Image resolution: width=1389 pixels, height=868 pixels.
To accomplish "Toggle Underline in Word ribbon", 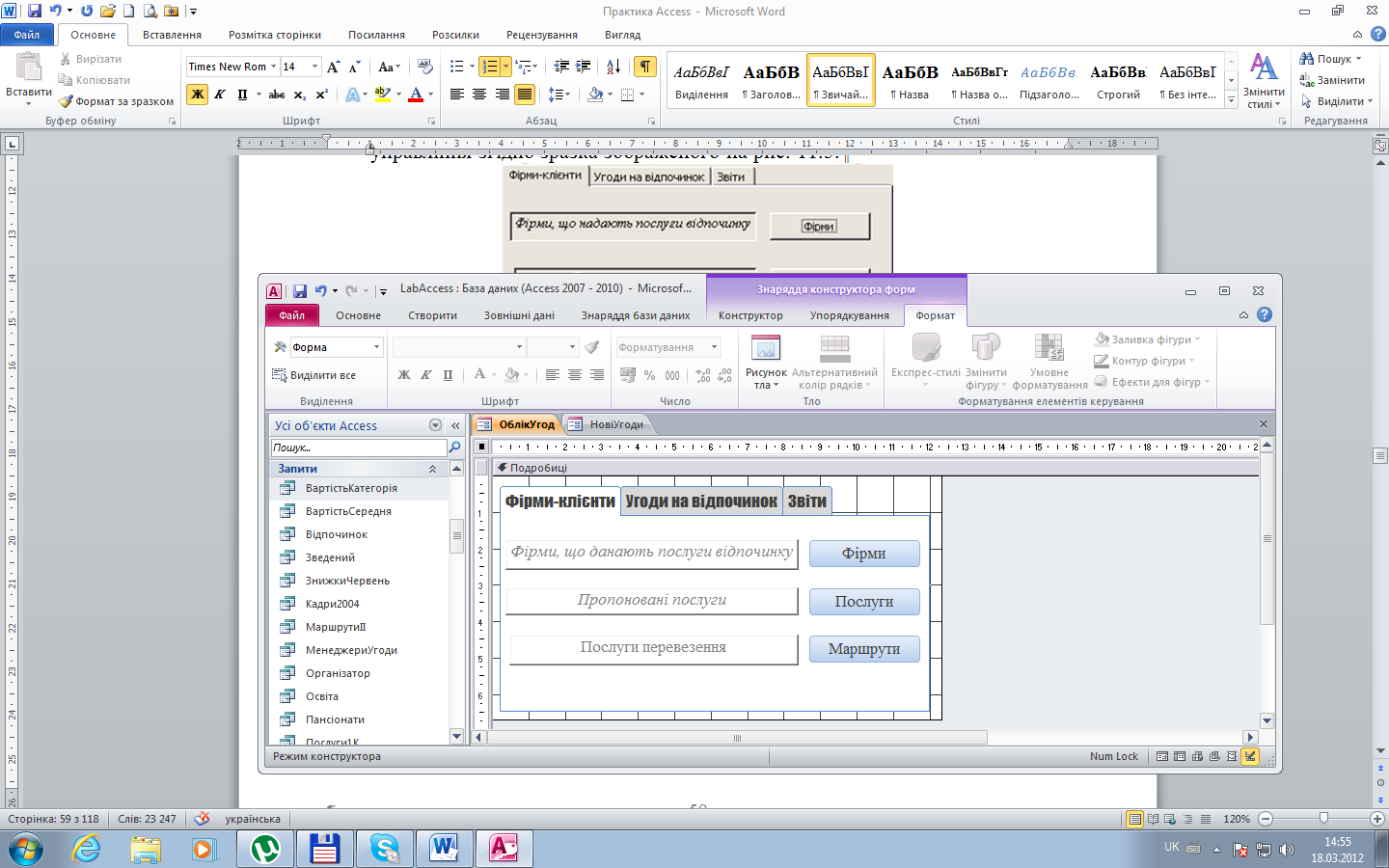I will click(x=242, y=95).
